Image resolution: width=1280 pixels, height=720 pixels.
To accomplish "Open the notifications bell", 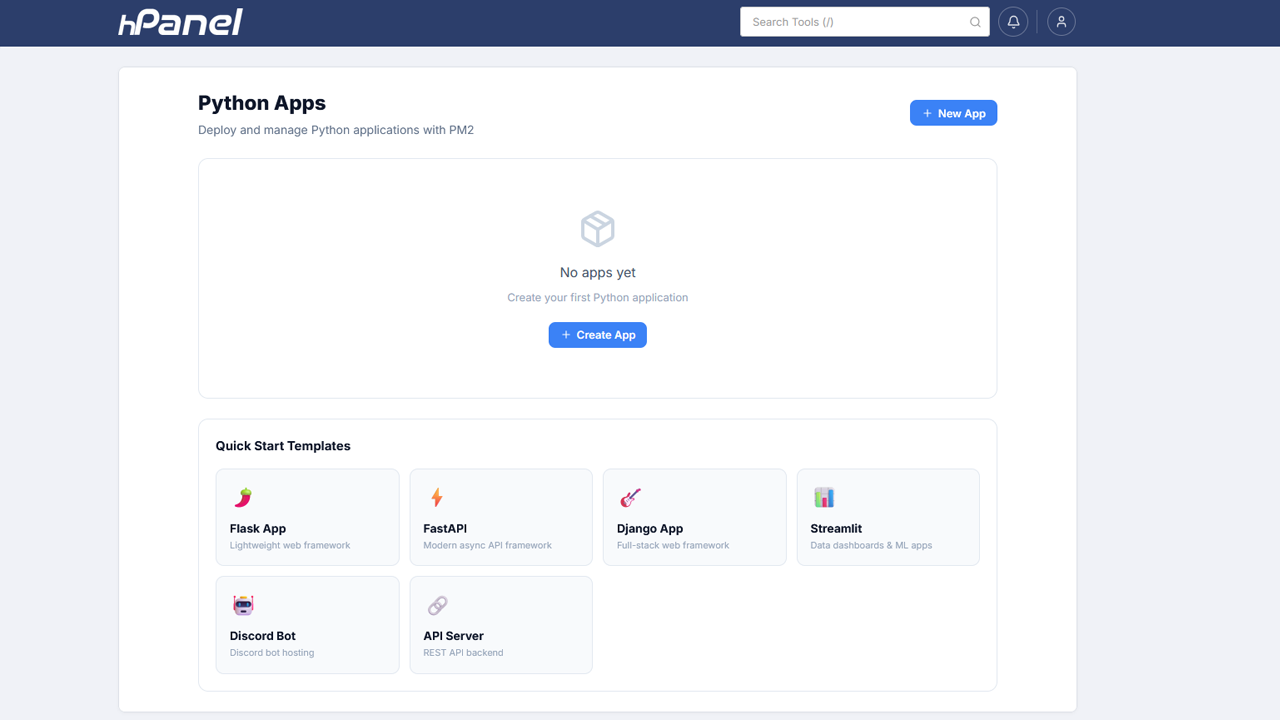I will coord(1013,22).
